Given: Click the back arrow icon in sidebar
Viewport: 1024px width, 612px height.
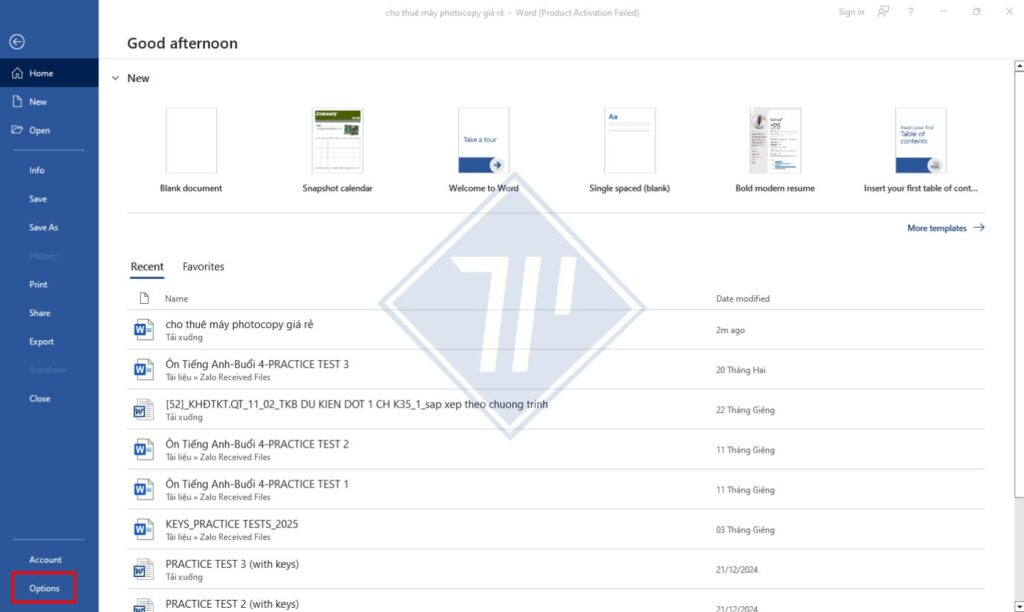Looking at the screenshot, I should coord(17,42).
